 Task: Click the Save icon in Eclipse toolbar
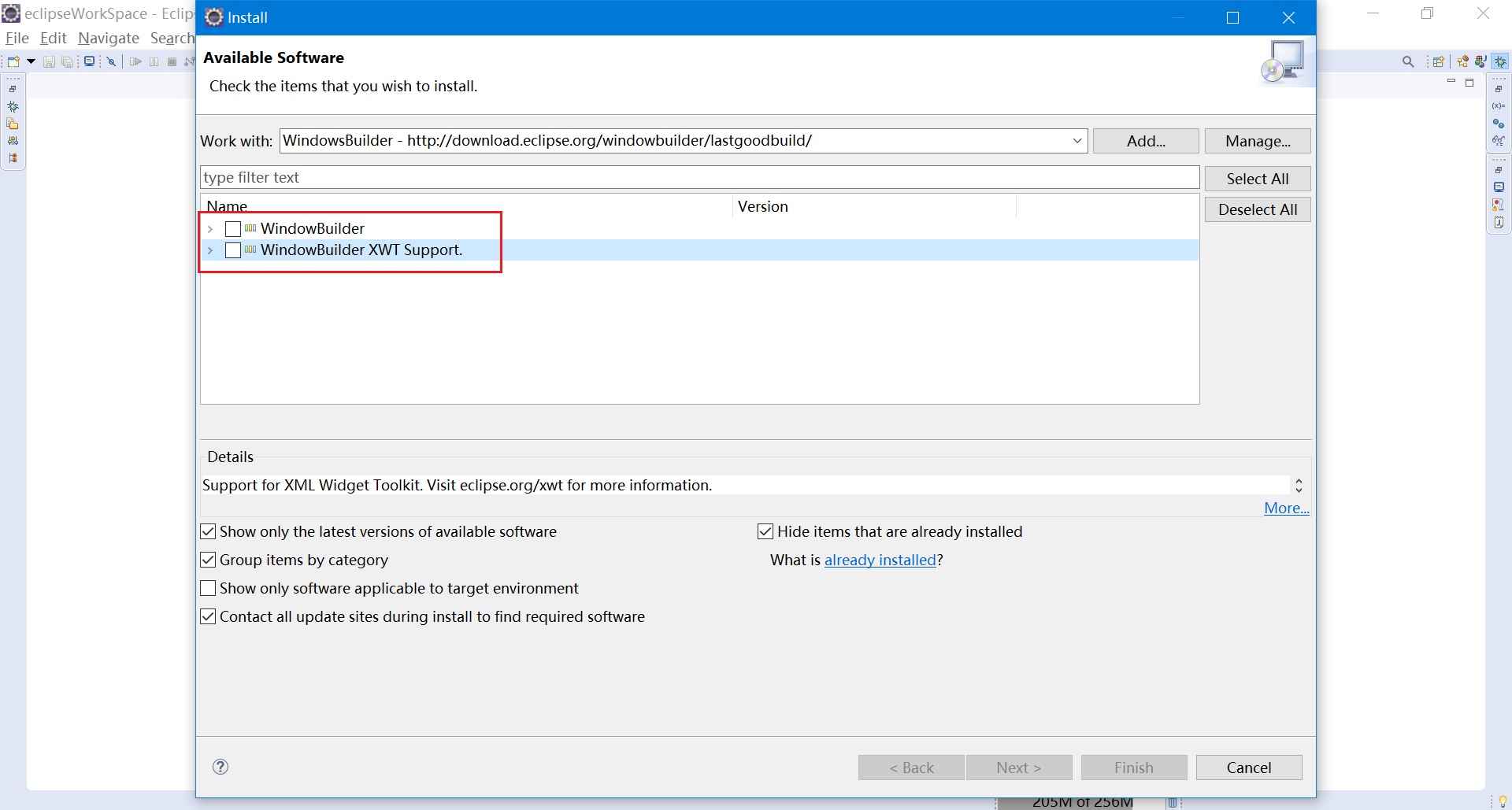49,61
